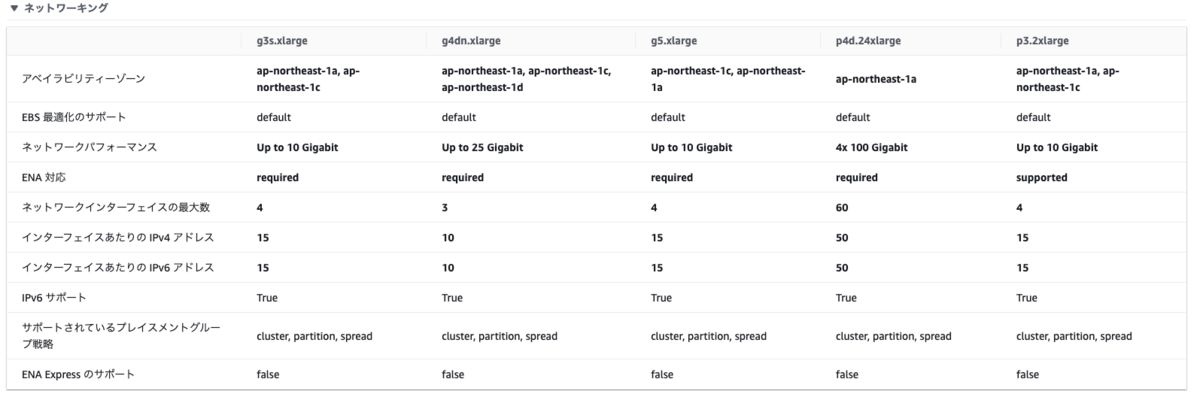Collapse the ネットワーキング section triangle
The height and width of the screenshot is (394, 1200).
(x=13, y=8)
